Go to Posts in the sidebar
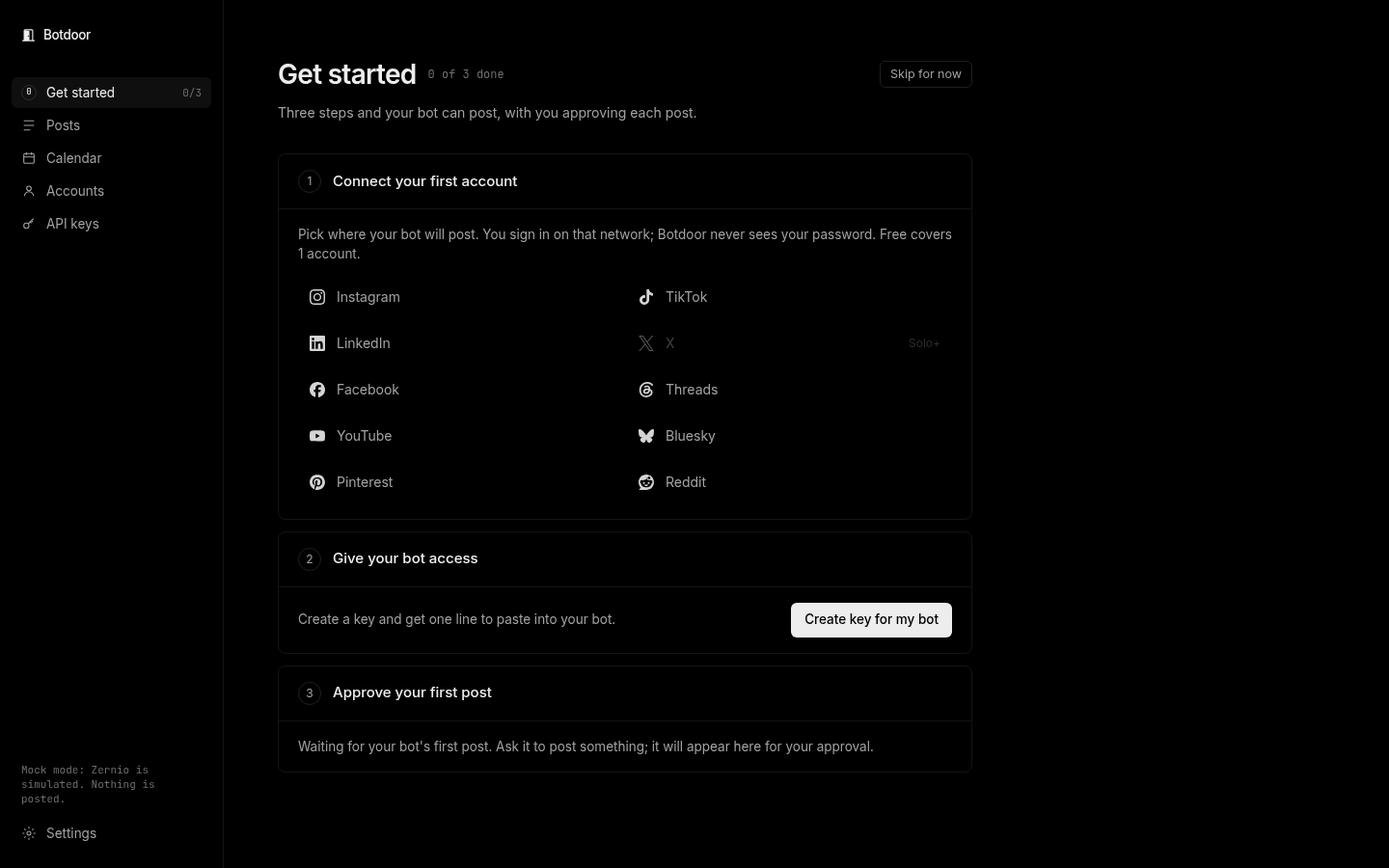Image resolution: width=1389 pixels, height=868 pixels. click(x=111, y=125)
